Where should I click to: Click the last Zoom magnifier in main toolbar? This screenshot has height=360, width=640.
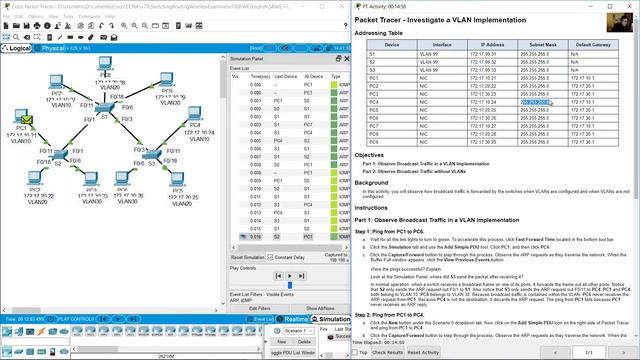pos(145,26)
